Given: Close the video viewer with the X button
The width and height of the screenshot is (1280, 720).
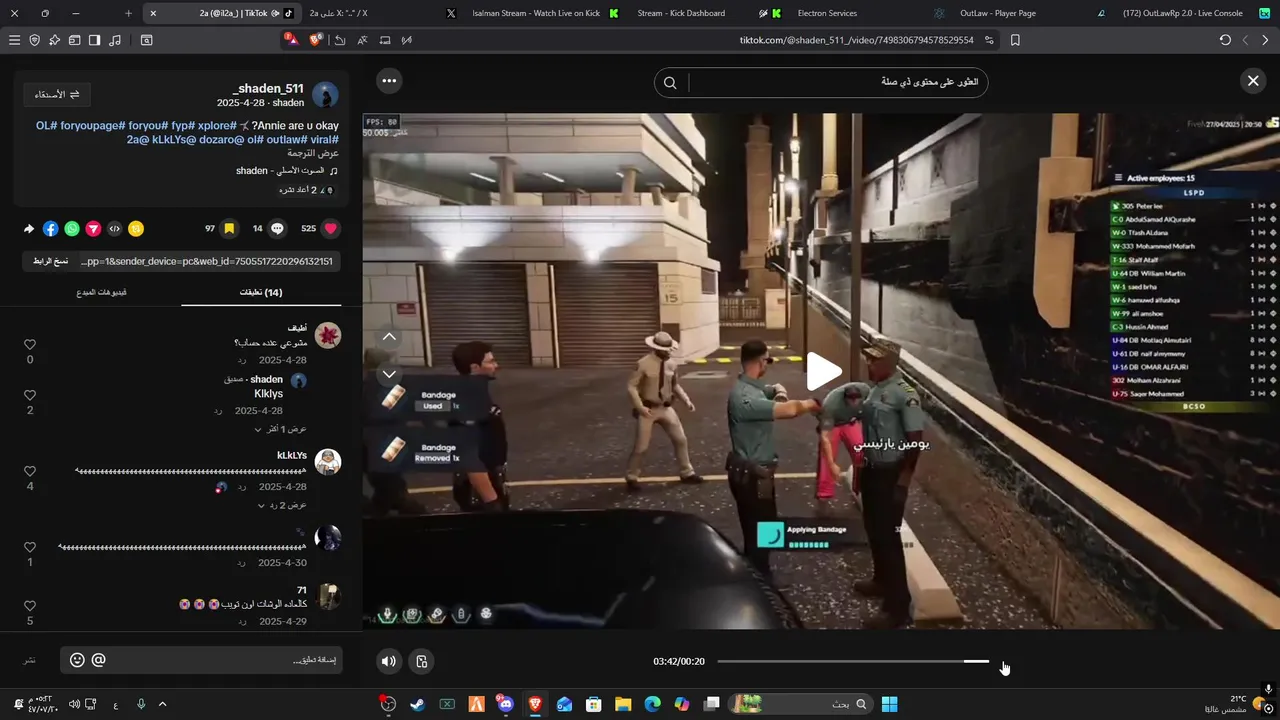Looking at the screenshot, I should (1253, 81).
